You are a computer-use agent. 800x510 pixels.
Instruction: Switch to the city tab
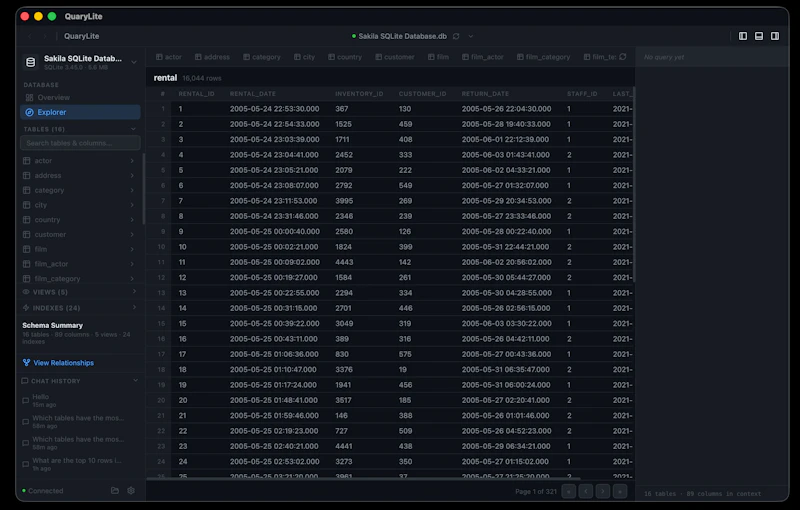(x=304, y=57)
